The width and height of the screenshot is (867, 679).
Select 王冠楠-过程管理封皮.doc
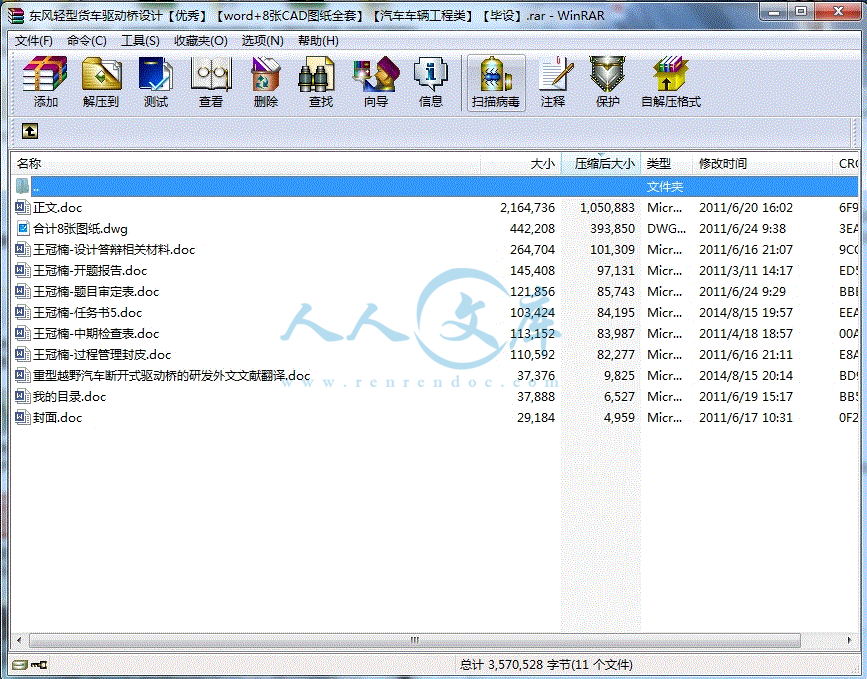coord(102,354)
